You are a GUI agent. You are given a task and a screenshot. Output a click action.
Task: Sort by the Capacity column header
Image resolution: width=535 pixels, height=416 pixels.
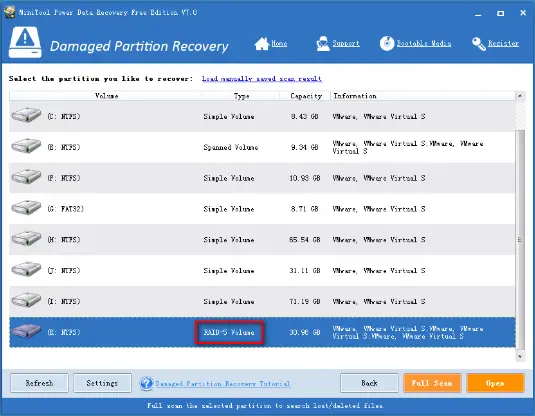click(306, 96)
